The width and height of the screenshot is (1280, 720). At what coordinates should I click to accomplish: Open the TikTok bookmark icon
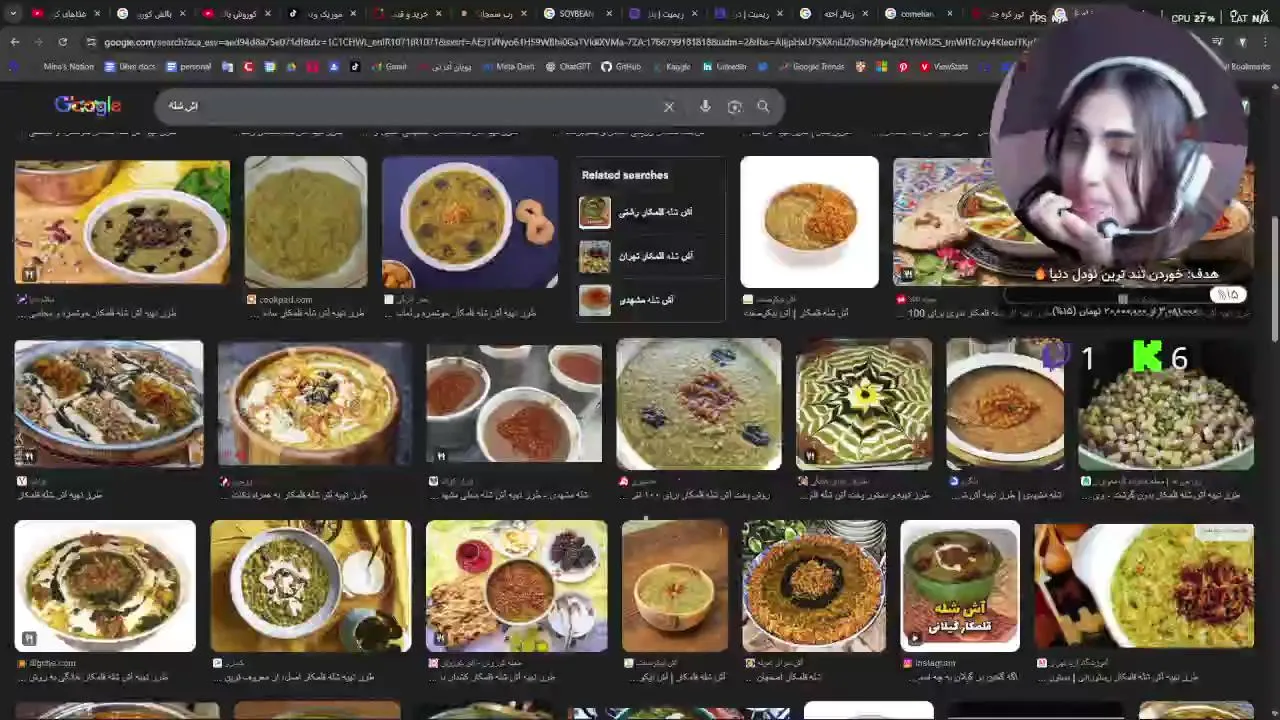[x=354, y=67]
